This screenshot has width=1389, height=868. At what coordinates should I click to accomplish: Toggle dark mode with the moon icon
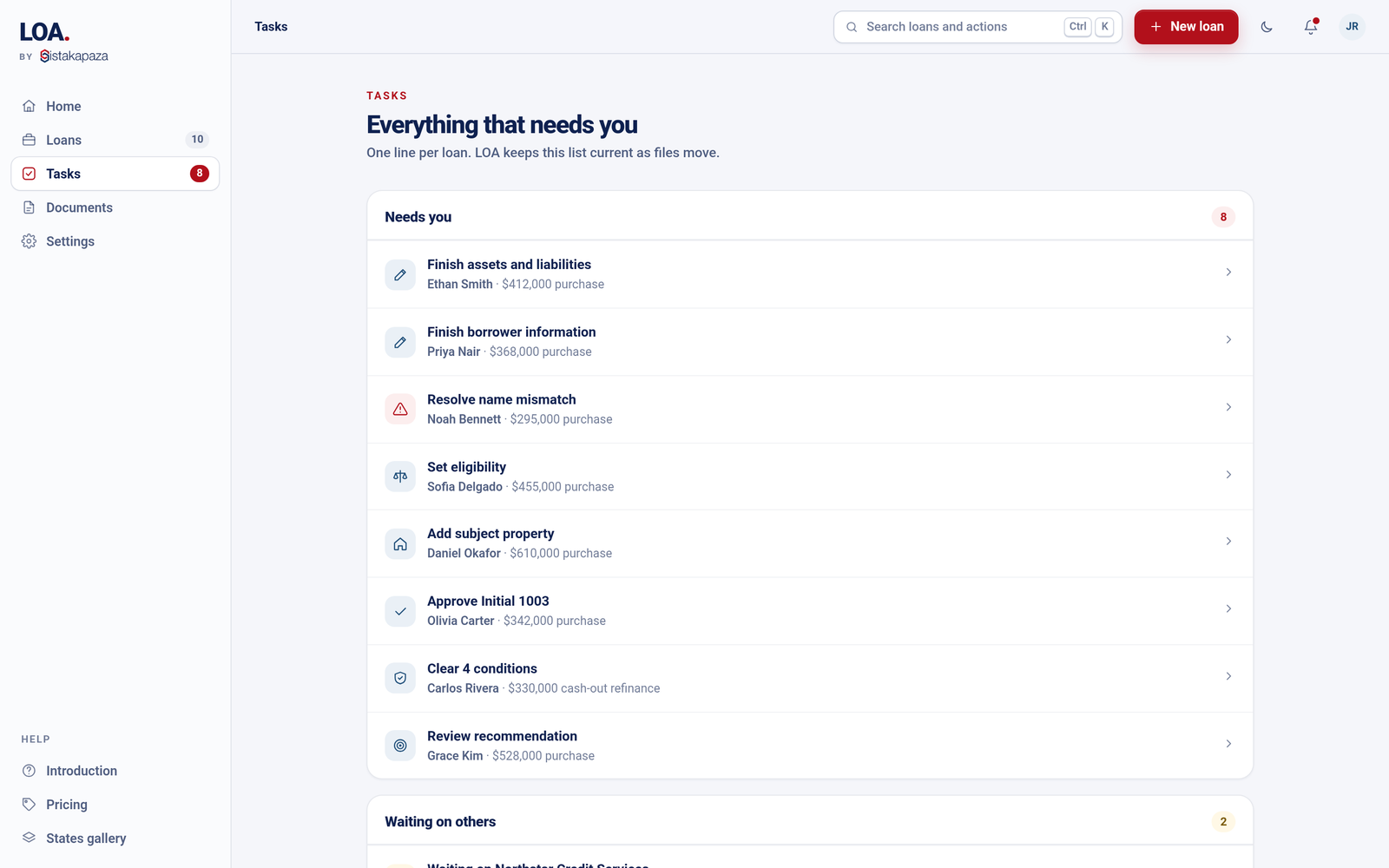[1267, 27]
